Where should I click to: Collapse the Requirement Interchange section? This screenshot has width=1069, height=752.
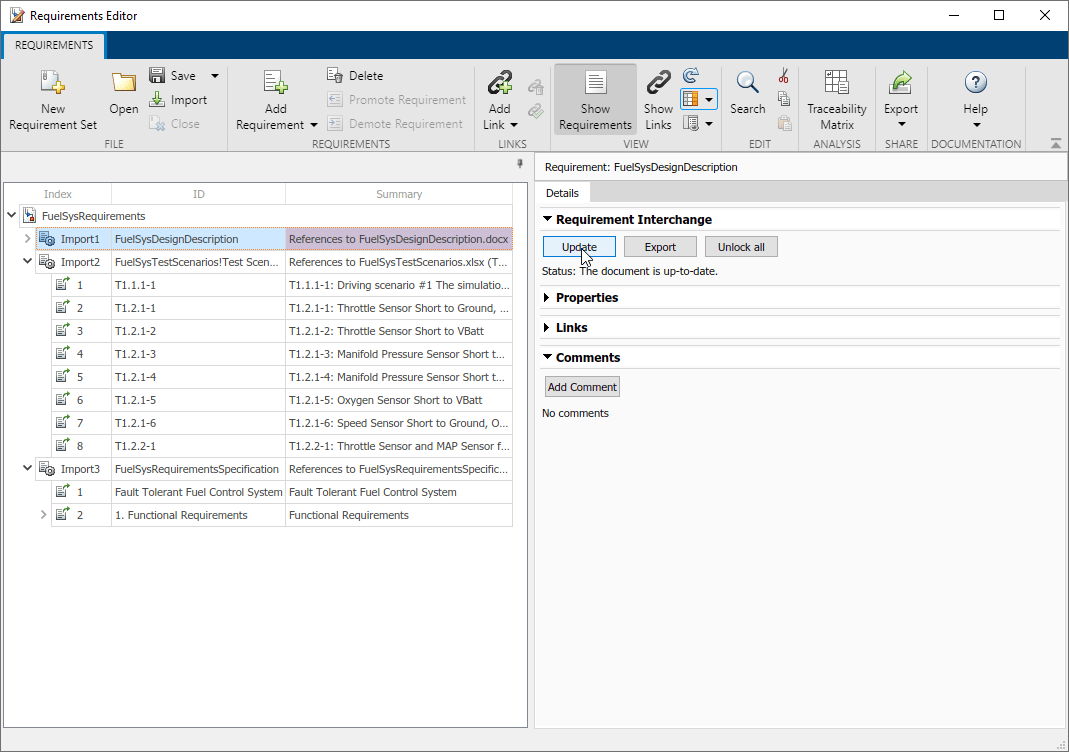pos(548,220)
